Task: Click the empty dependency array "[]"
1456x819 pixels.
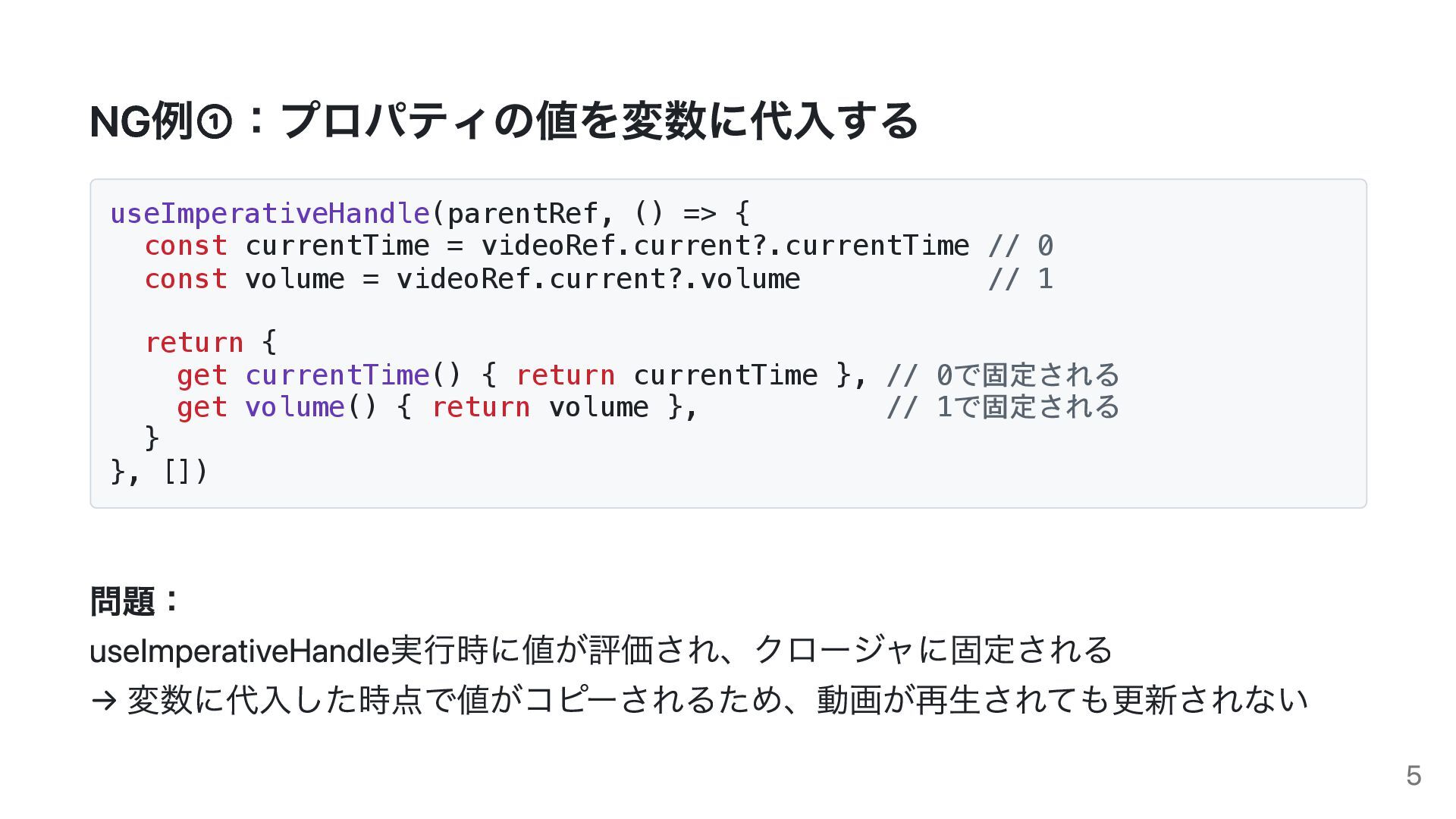Action: tap(176, 472)
